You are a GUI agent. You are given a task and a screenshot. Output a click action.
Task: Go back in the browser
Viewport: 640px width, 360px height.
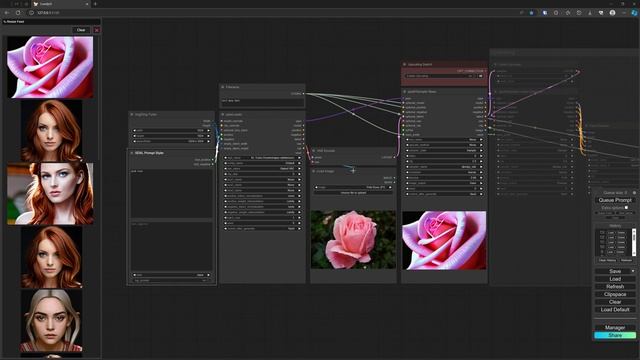coord(7,13)
